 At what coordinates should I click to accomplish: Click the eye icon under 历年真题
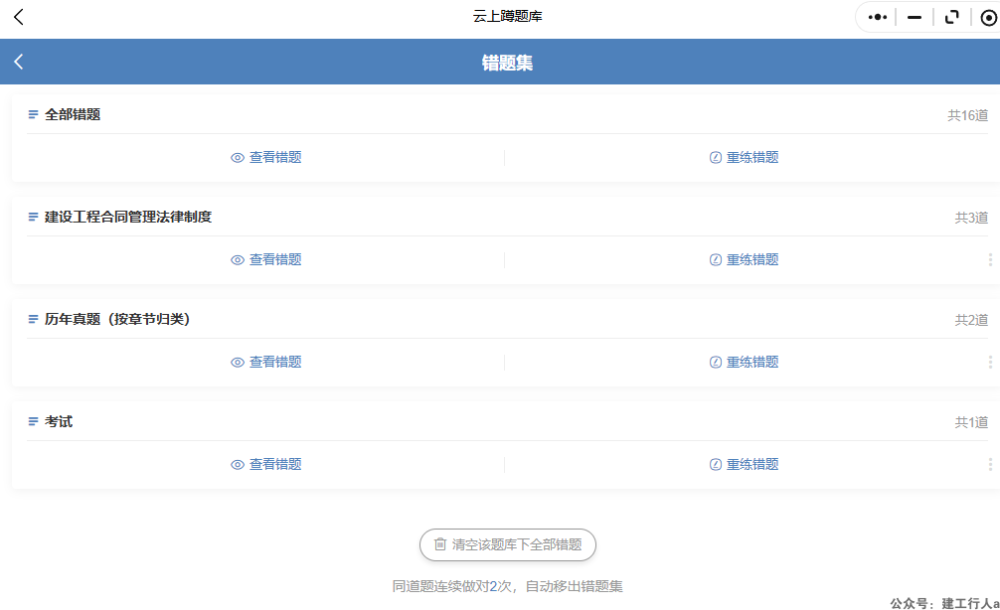237,363
